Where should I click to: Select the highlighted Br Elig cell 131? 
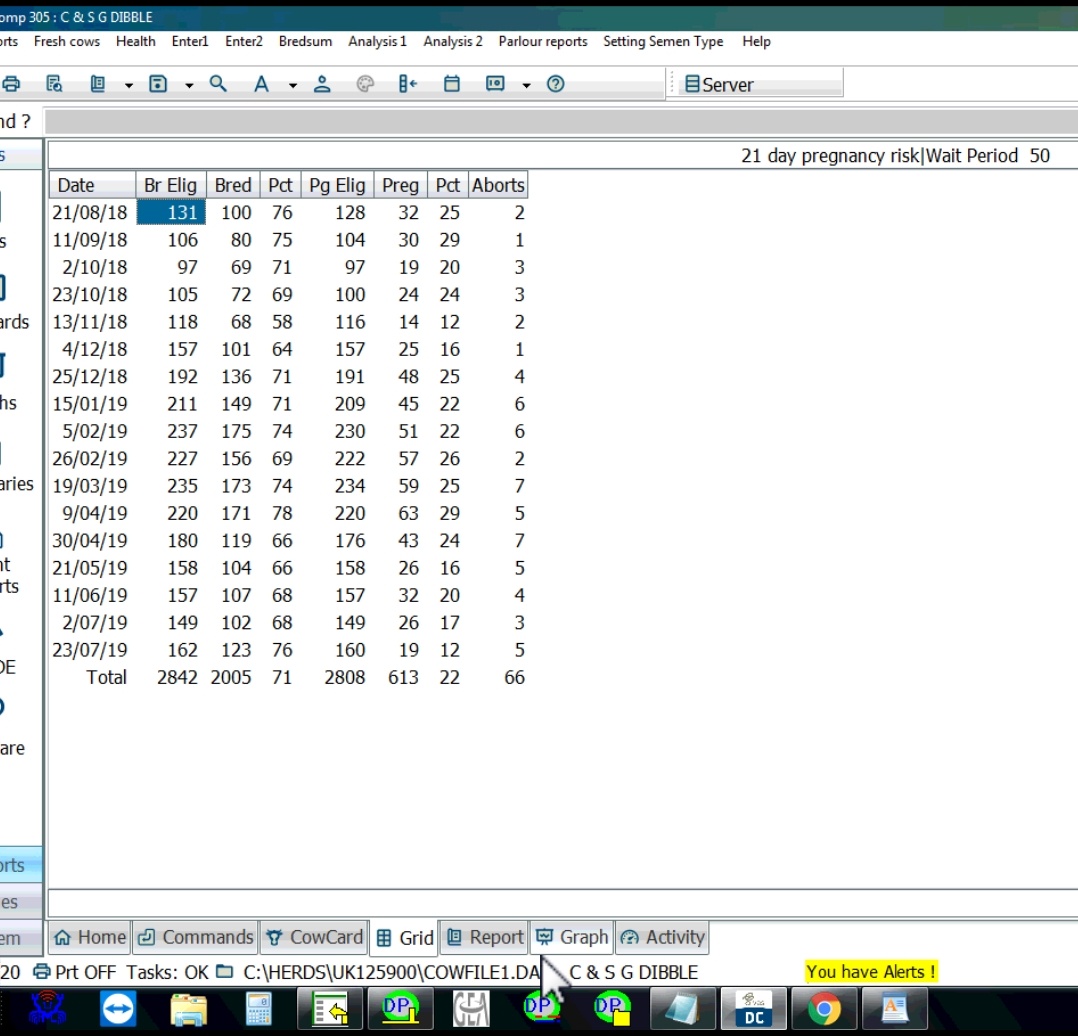[170, 212]
